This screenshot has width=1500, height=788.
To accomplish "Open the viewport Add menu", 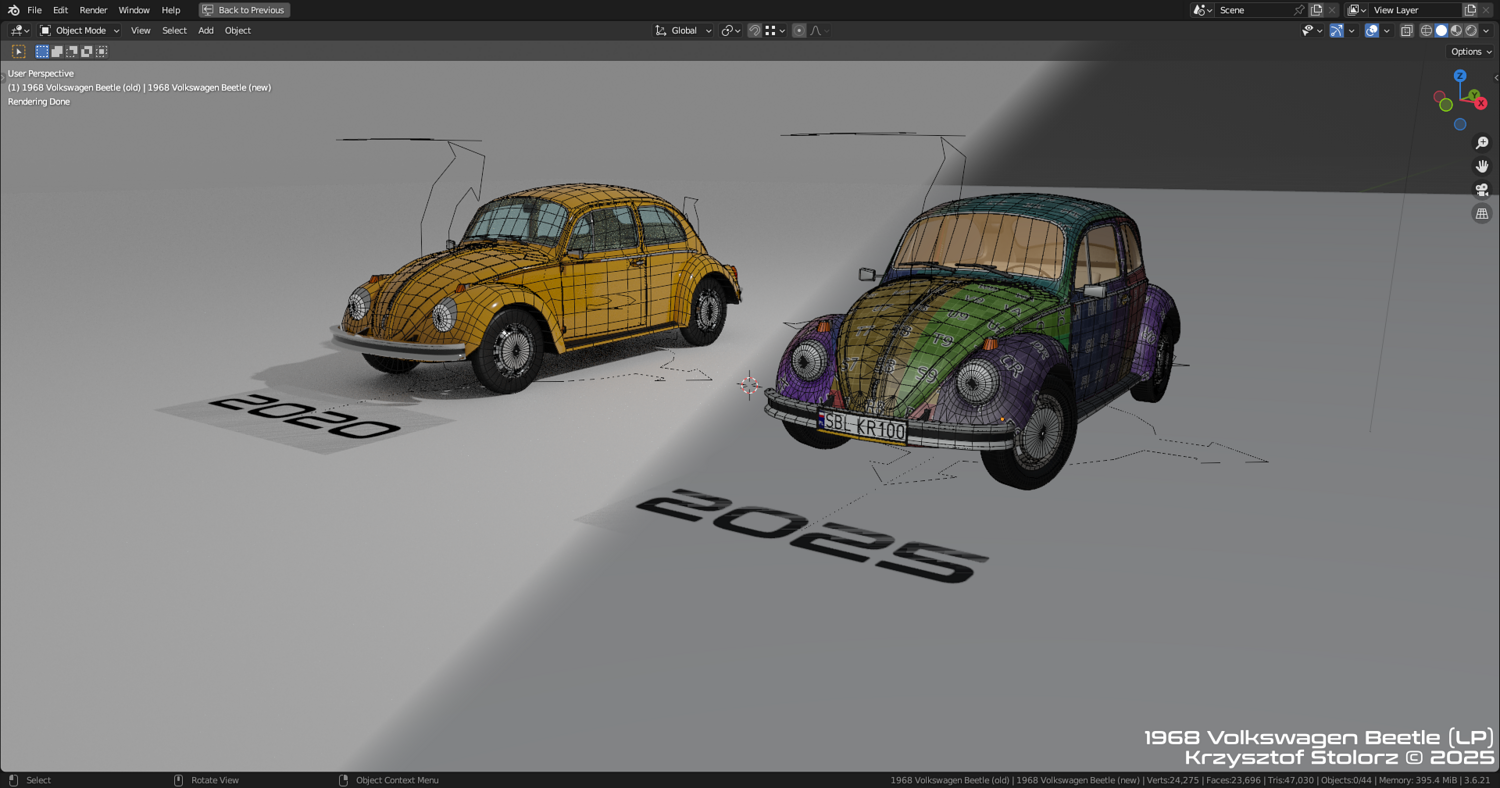I will pos(206,31).
